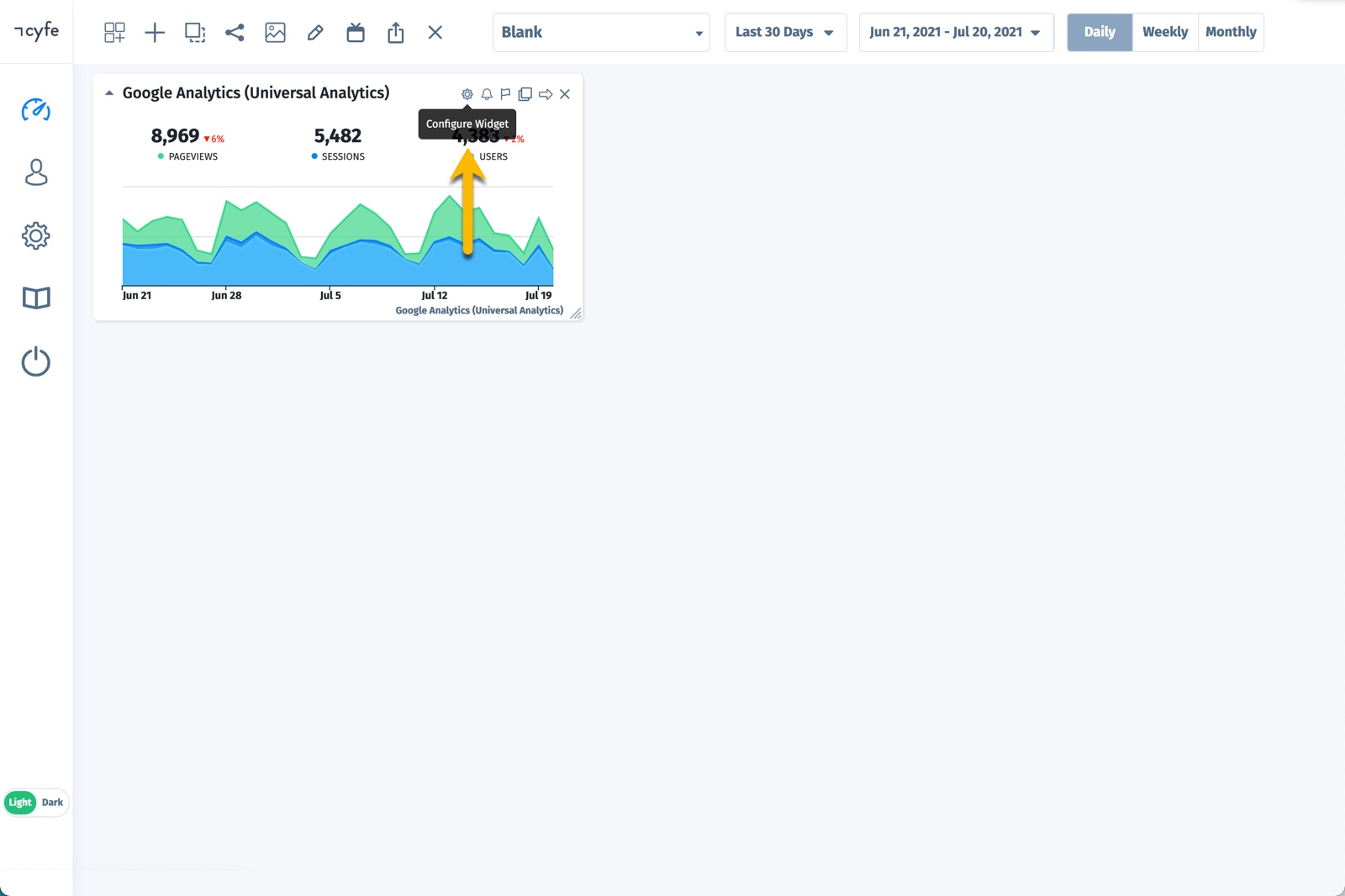Click the USERS legend label
This screenshot has width=1345, height=896.
(493, 157)
